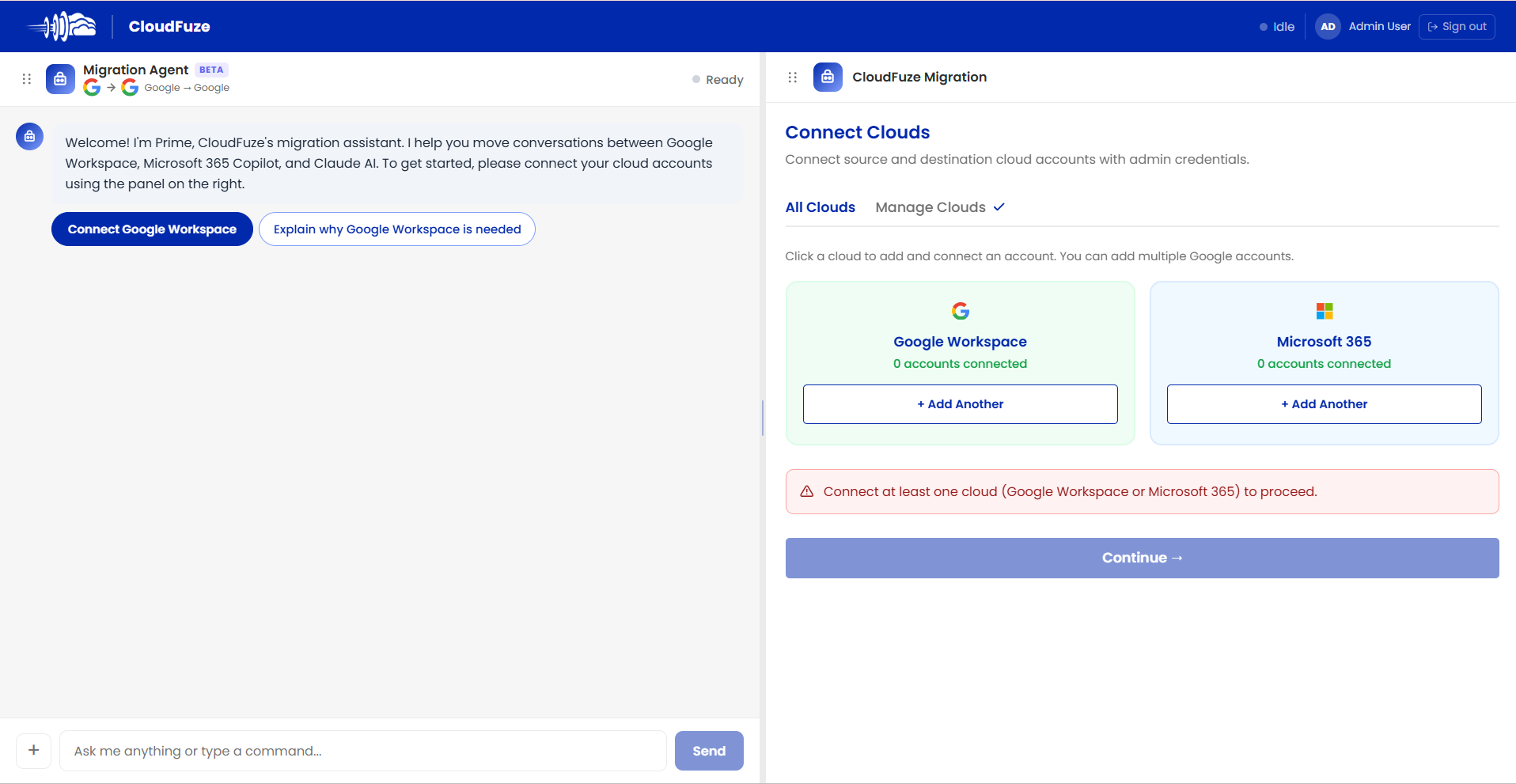
Task: Click the 'Connect at least one cloud' warning text
Action: [x=1071, y=491]
